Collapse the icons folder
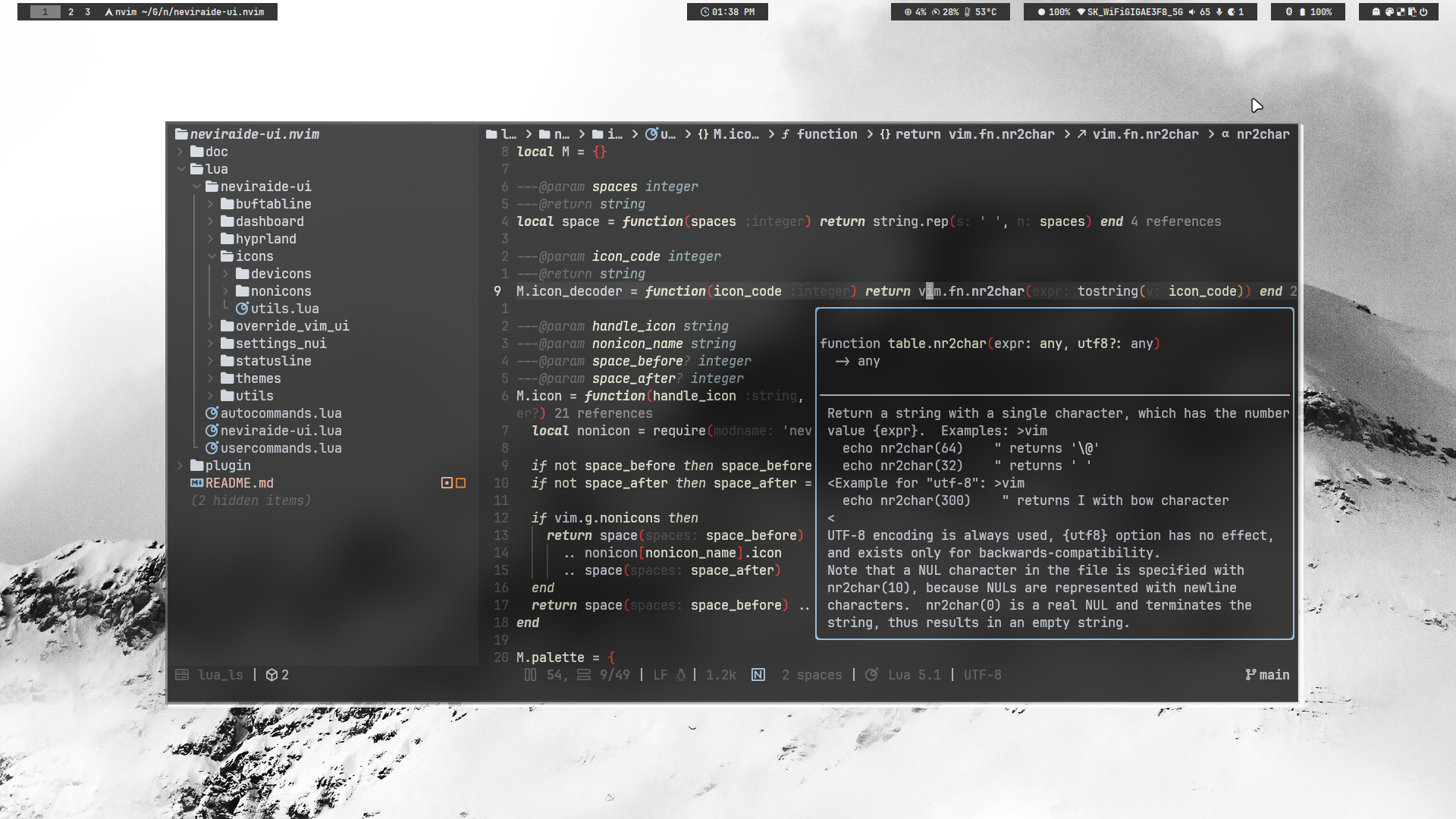Image resolution: width=1456 pixels, height=819 pixels. click(212, 256)
